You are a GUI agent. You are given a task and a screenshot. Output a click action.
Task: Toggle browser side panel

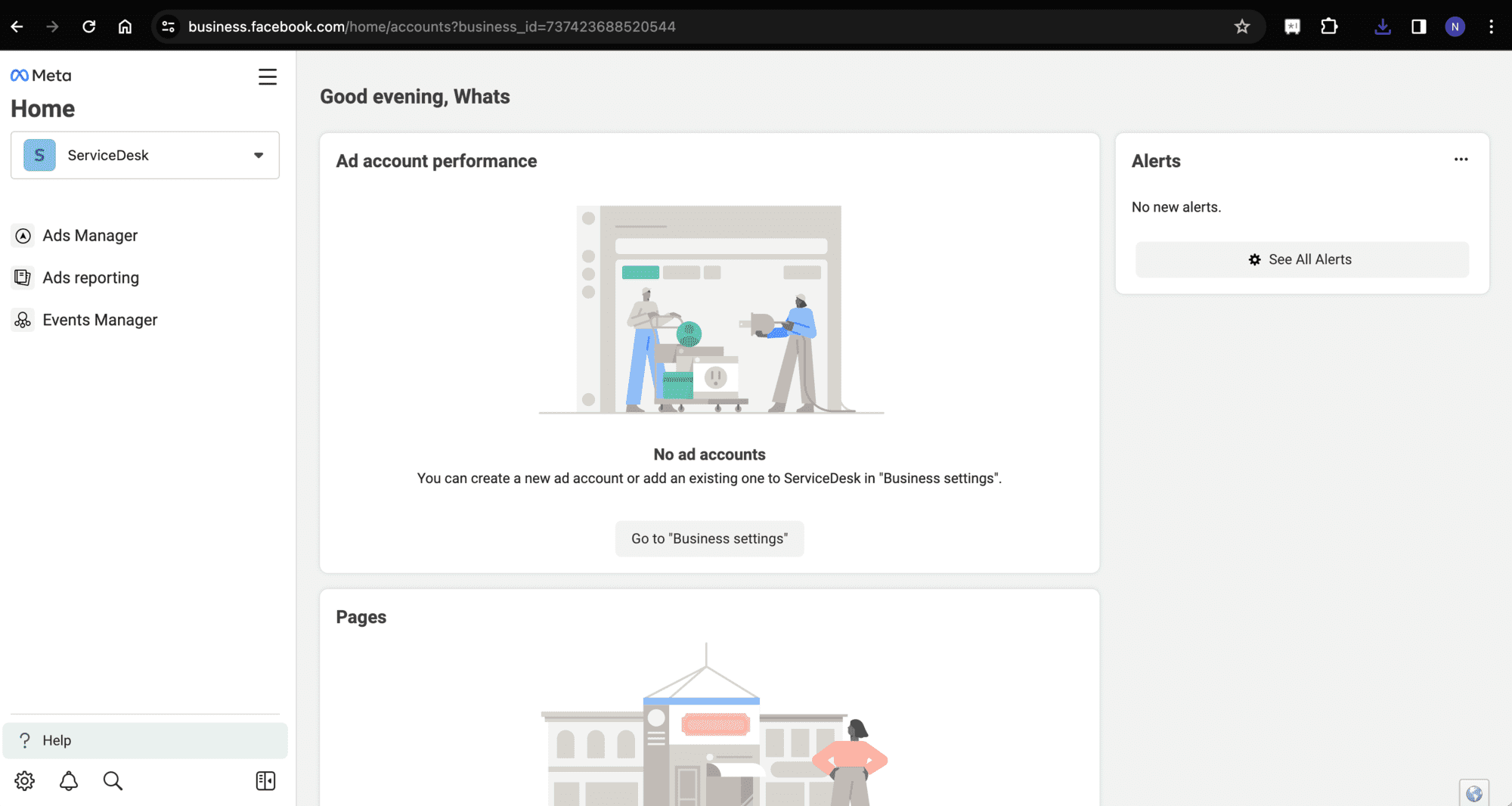(x=1419, y=27)
